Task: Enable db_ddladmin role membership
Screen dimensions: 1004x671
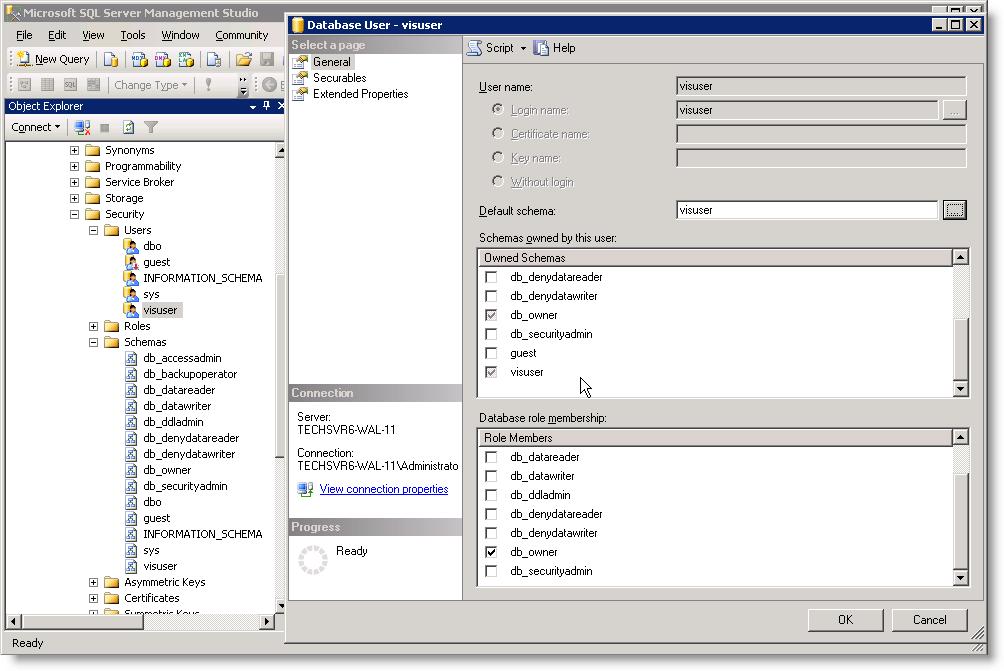Action: pos(491,496)
